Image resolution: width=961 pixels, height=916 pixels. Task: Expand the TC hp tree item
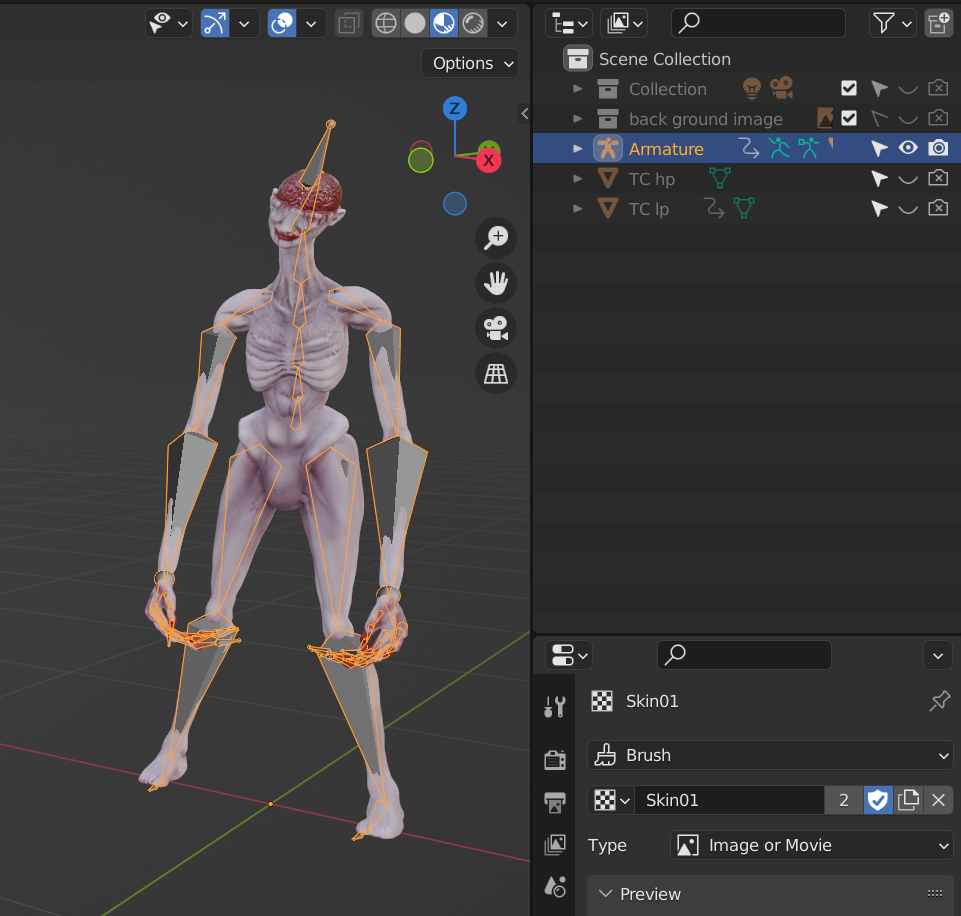point(577,178)
